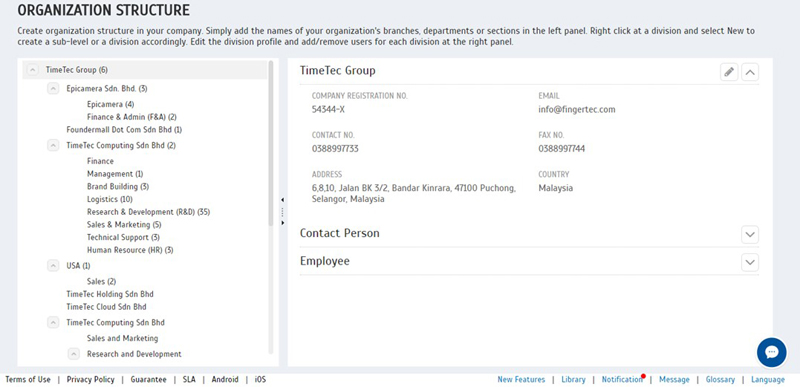Open Notification link with red dot
Screen dimensions: 800x387
[622, 379]
